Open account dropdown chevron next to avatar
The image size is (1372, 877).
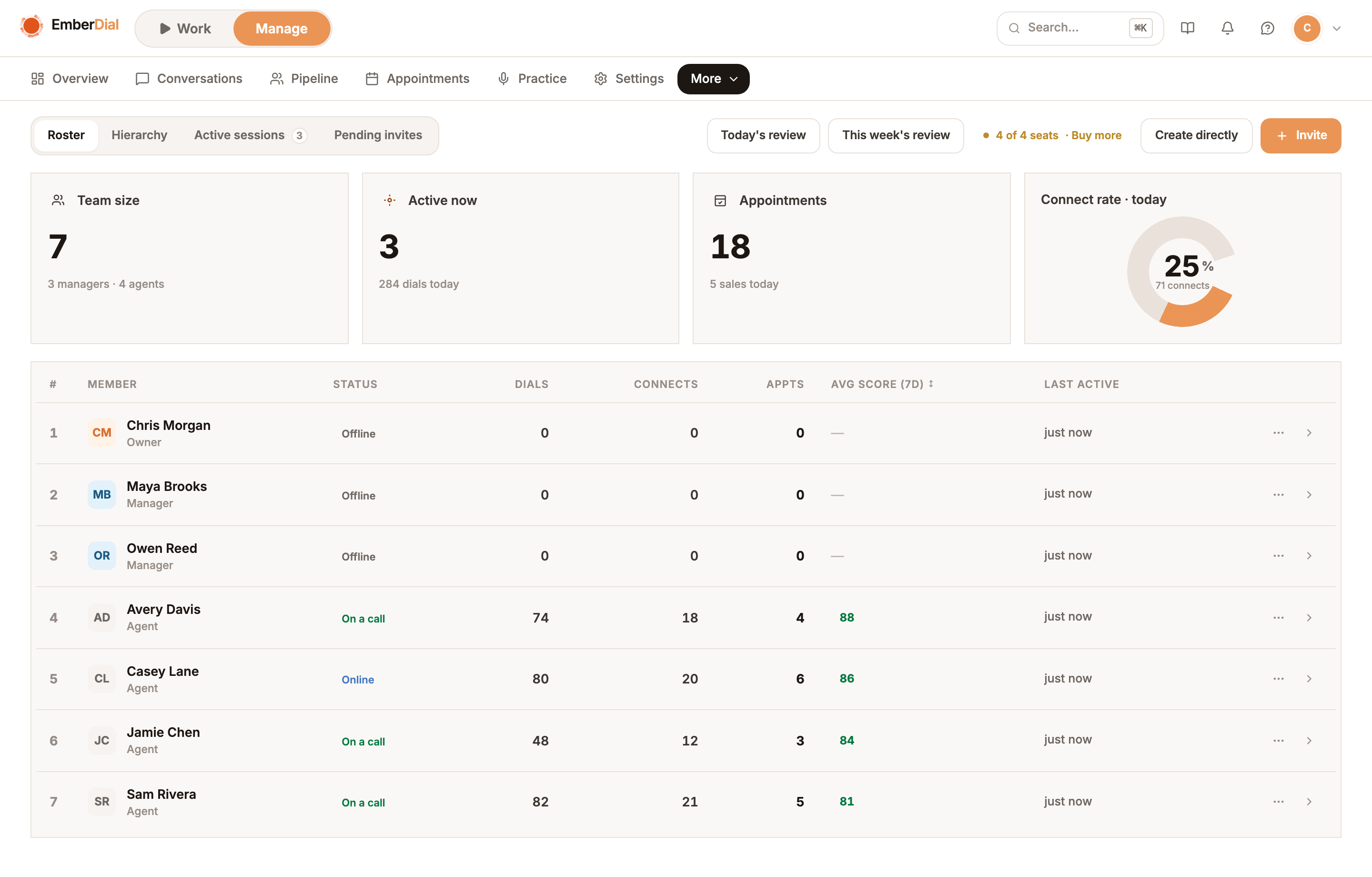click(1337, 28)
